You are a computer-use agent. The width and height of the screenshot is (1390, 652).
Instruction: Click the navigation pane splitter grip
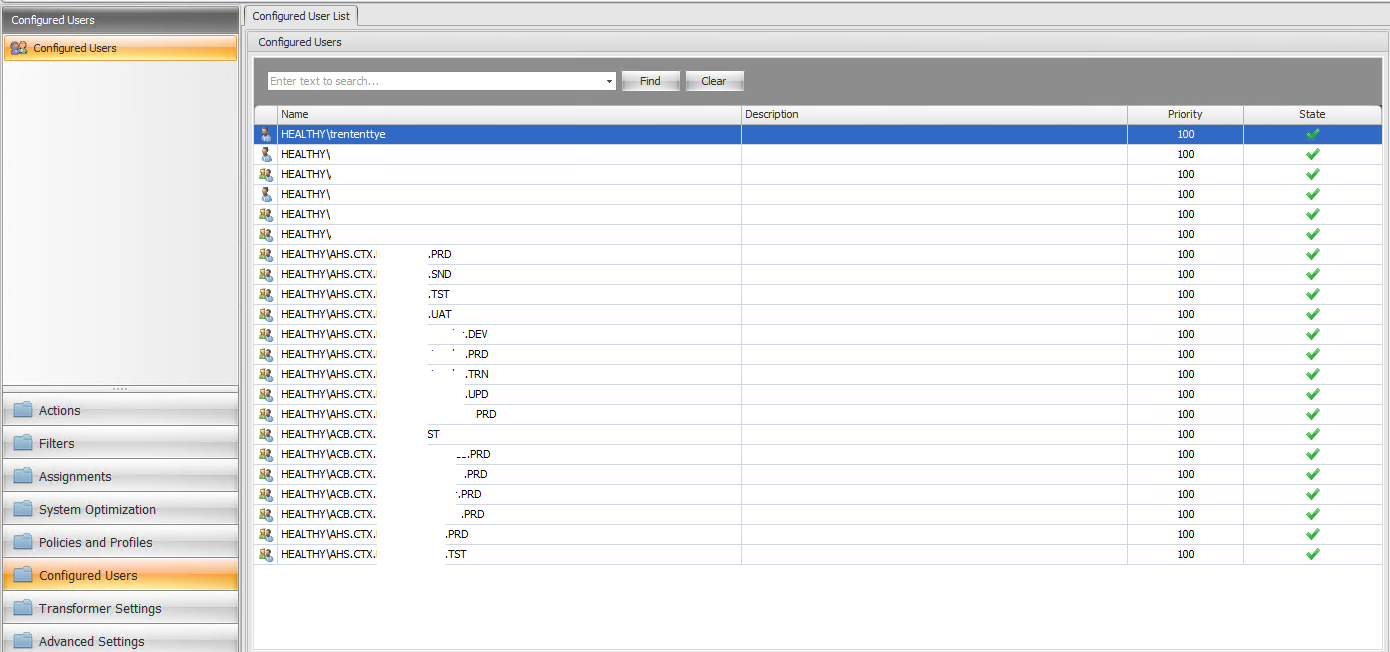(120, 389)
